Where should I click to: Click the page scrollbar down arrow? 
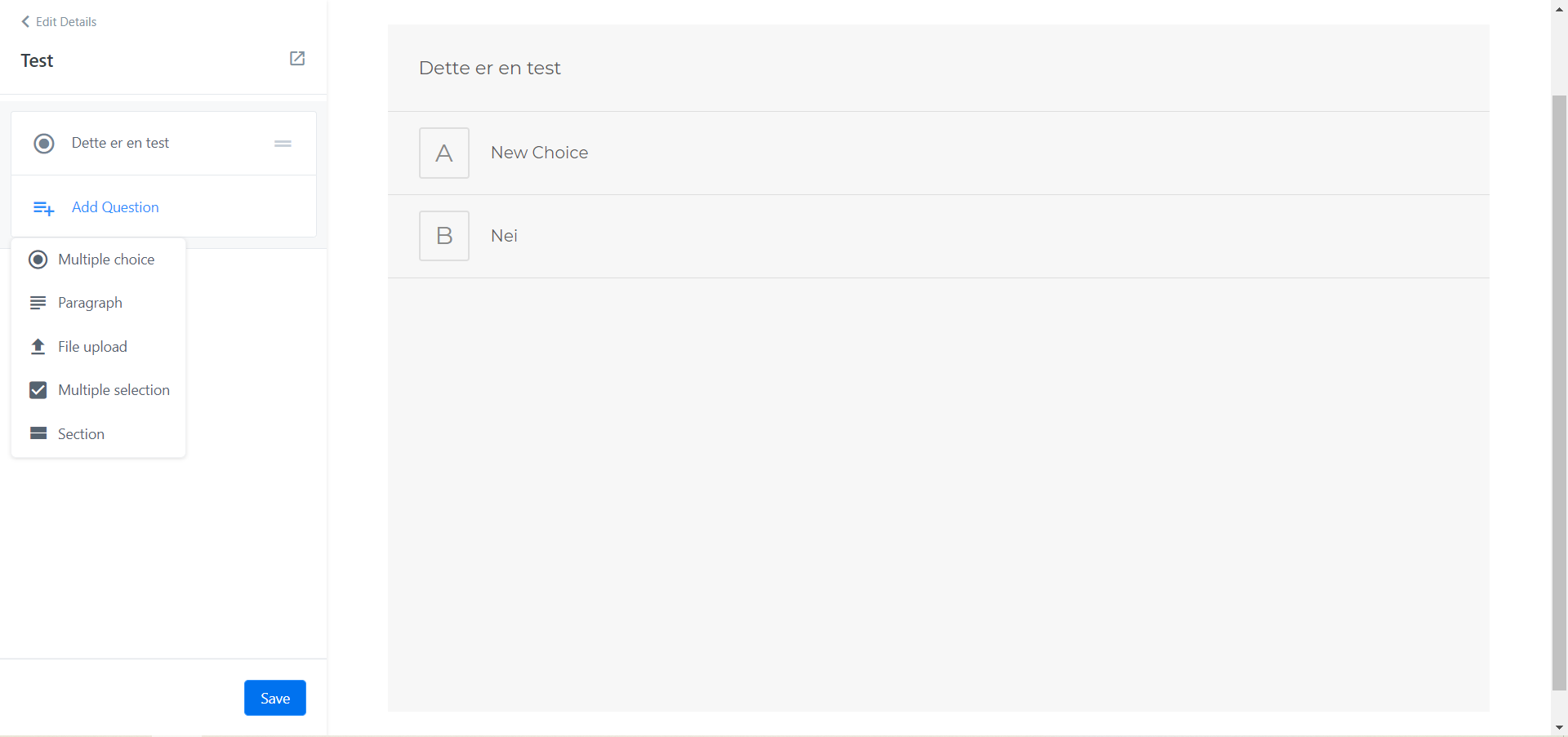pos(1559,727)
